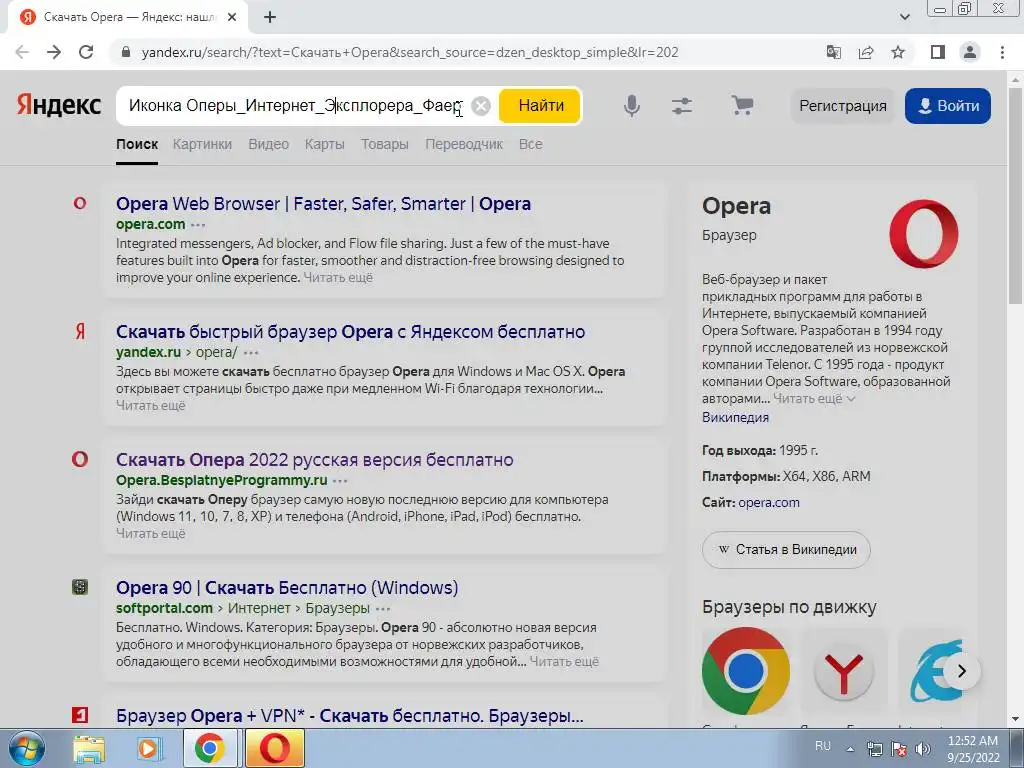Open Скачать быстрый браузер Opera с Яндексом result
Viewport: 1024px width, 768px height.
tap(351, 332)
